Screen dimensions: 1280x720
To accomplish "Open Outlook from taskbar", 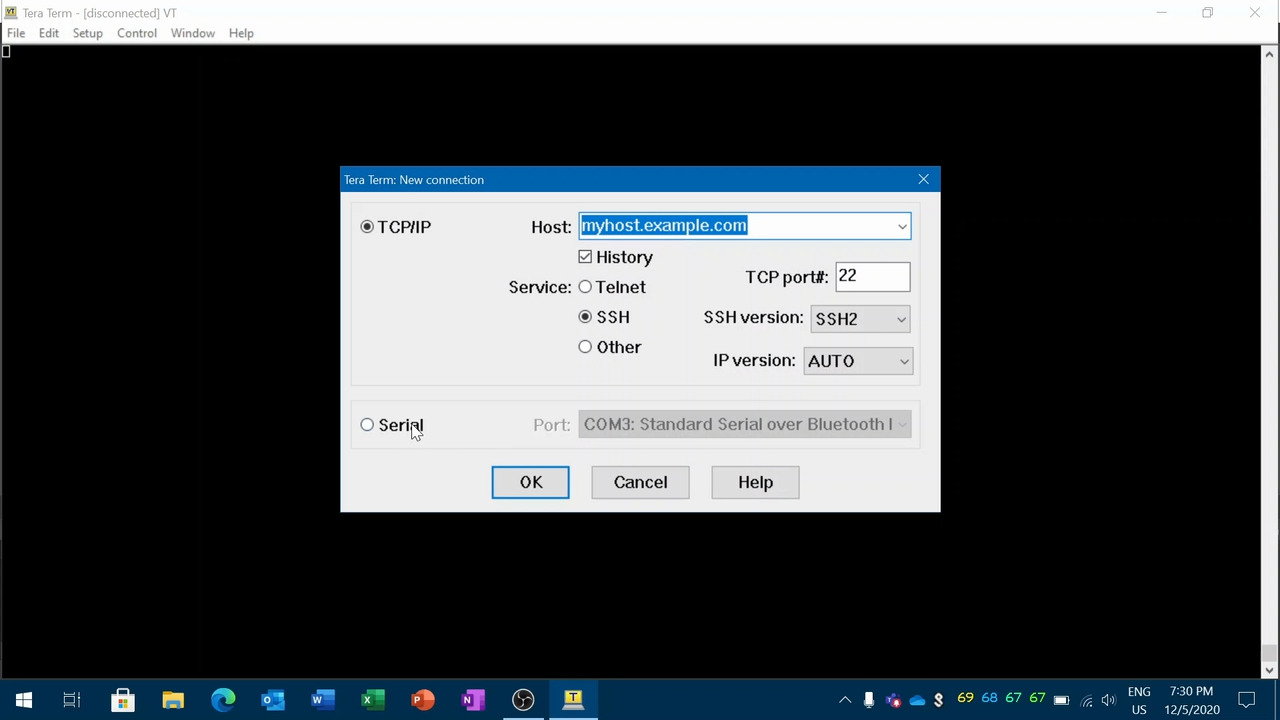I will [x=273, y=700].
